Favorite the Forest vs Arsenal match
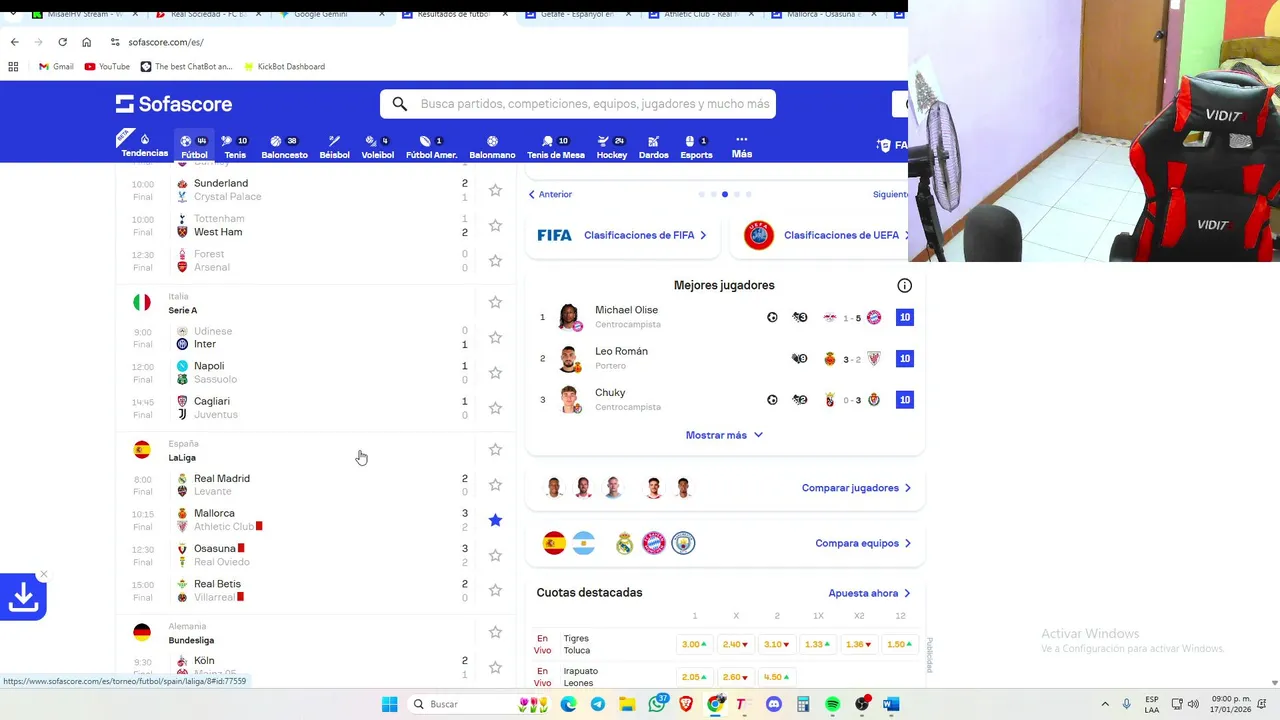The width and height of the screenshot is (1280, 720). [495, 261]
